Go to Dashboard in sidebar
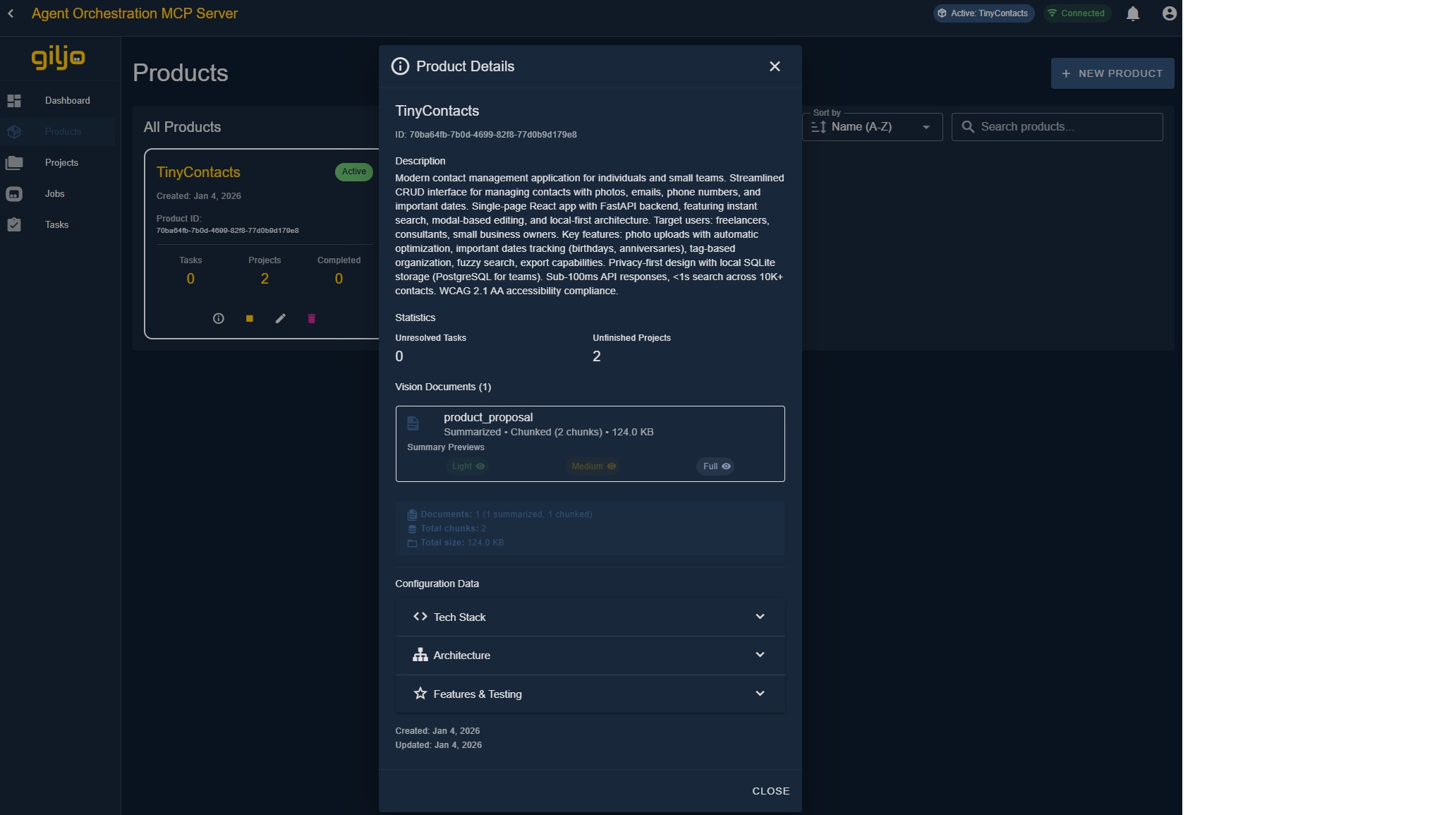This screenshot has height=815, width=1456. (67, 100)
